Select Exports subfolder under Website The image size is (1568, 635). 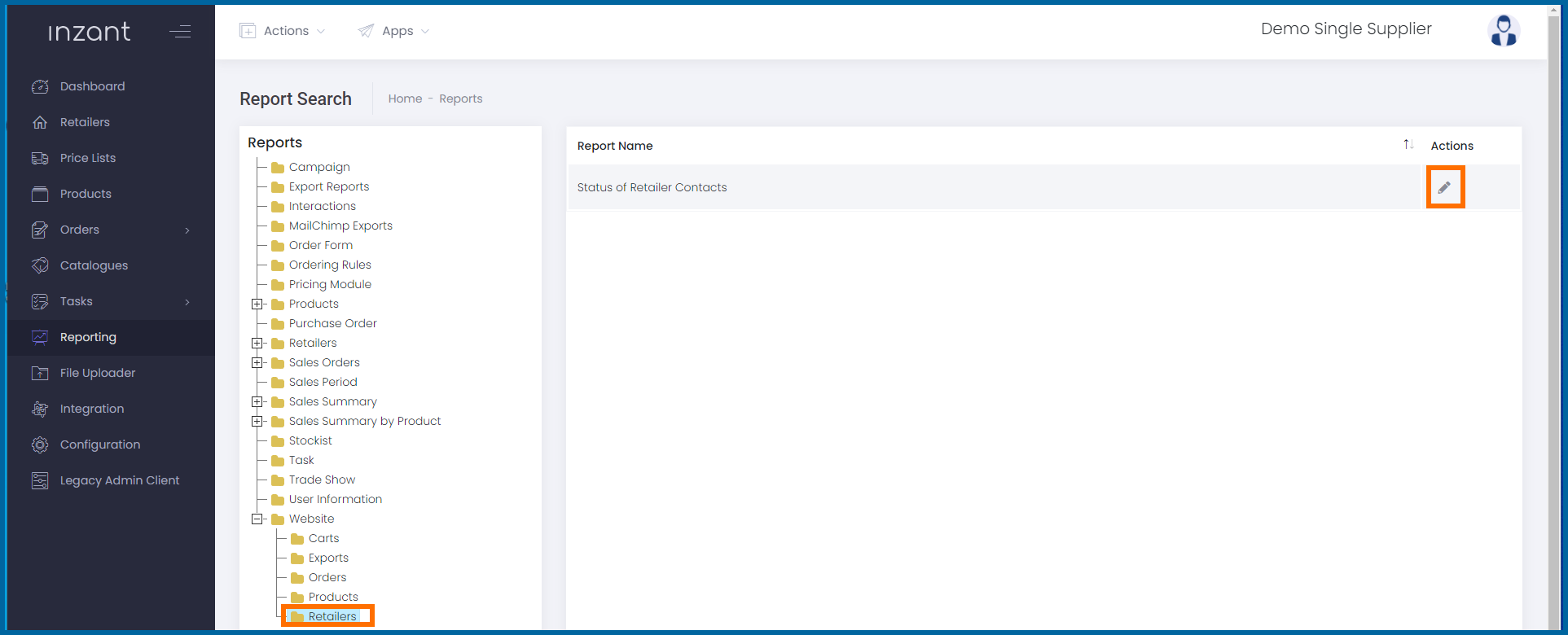tap(328, 558)
